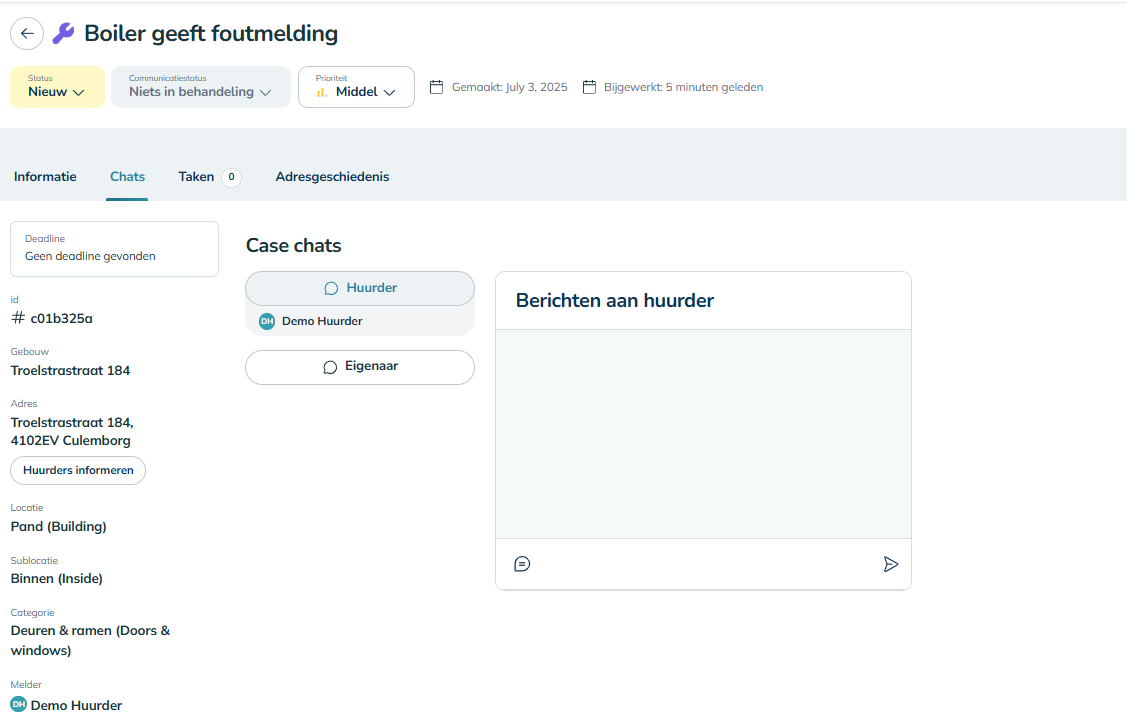This screenshot has width=1127, height=721.
Task: Click the DH avatar next to Demo Huurder chat
Action: coord(267,321)
